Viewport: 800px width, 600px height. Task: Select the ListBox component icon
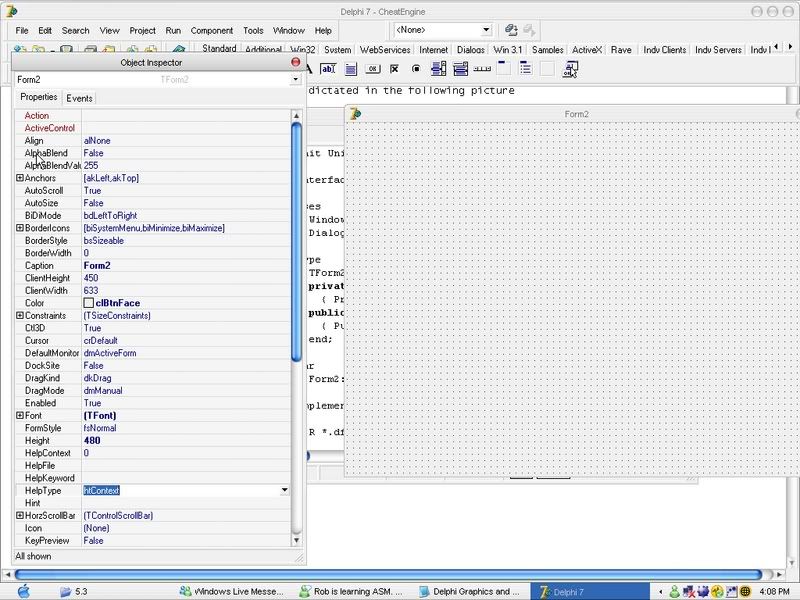tap(439, 69)
